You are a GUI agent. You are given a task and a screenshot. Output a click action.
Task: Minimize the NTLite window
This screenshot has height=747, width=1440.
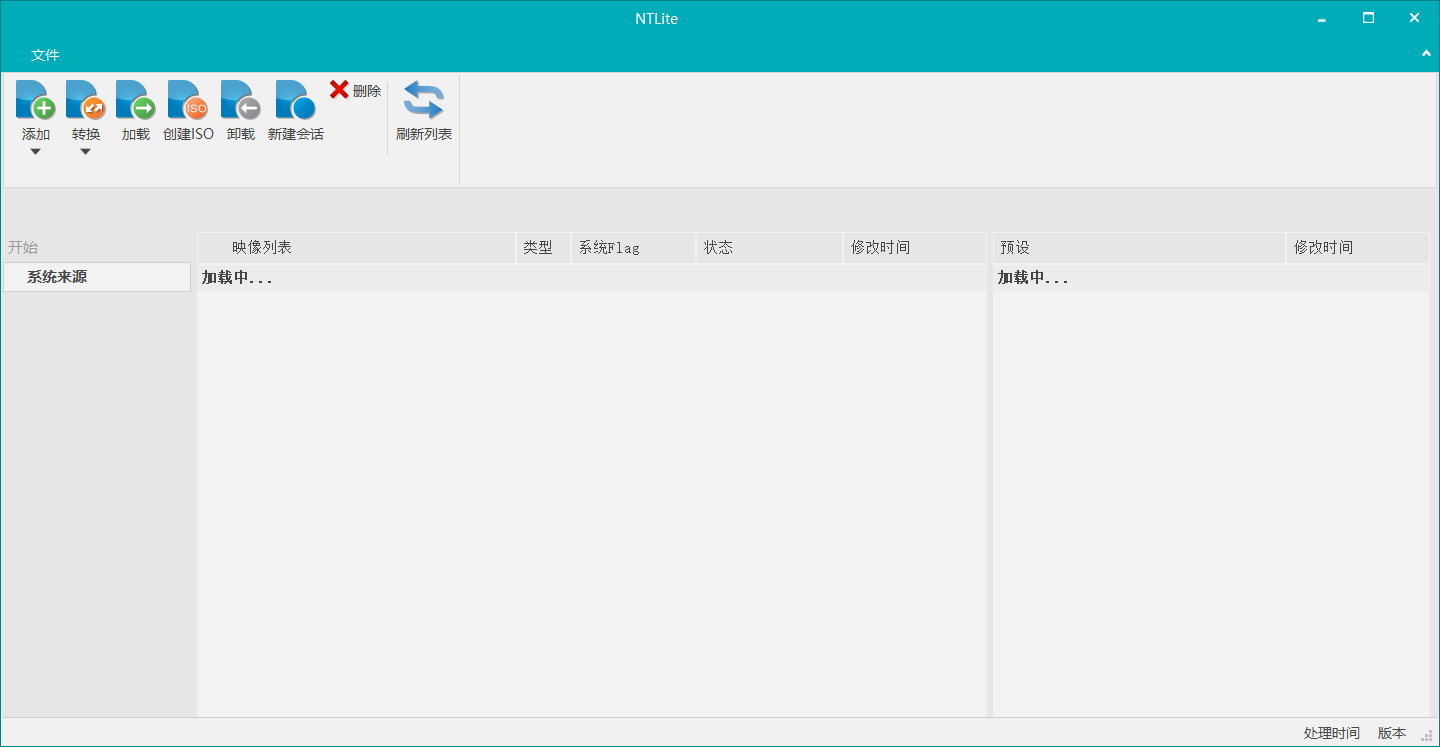[x=1322, y=18]
